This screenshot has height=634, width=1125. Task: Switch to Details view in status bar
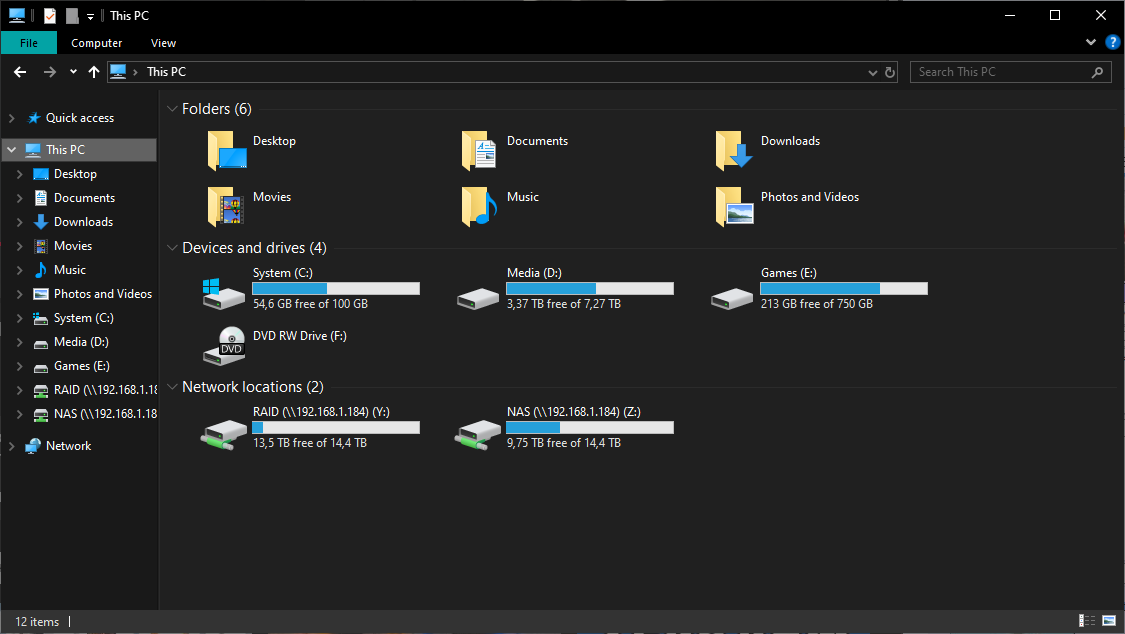coord(1087,620)
